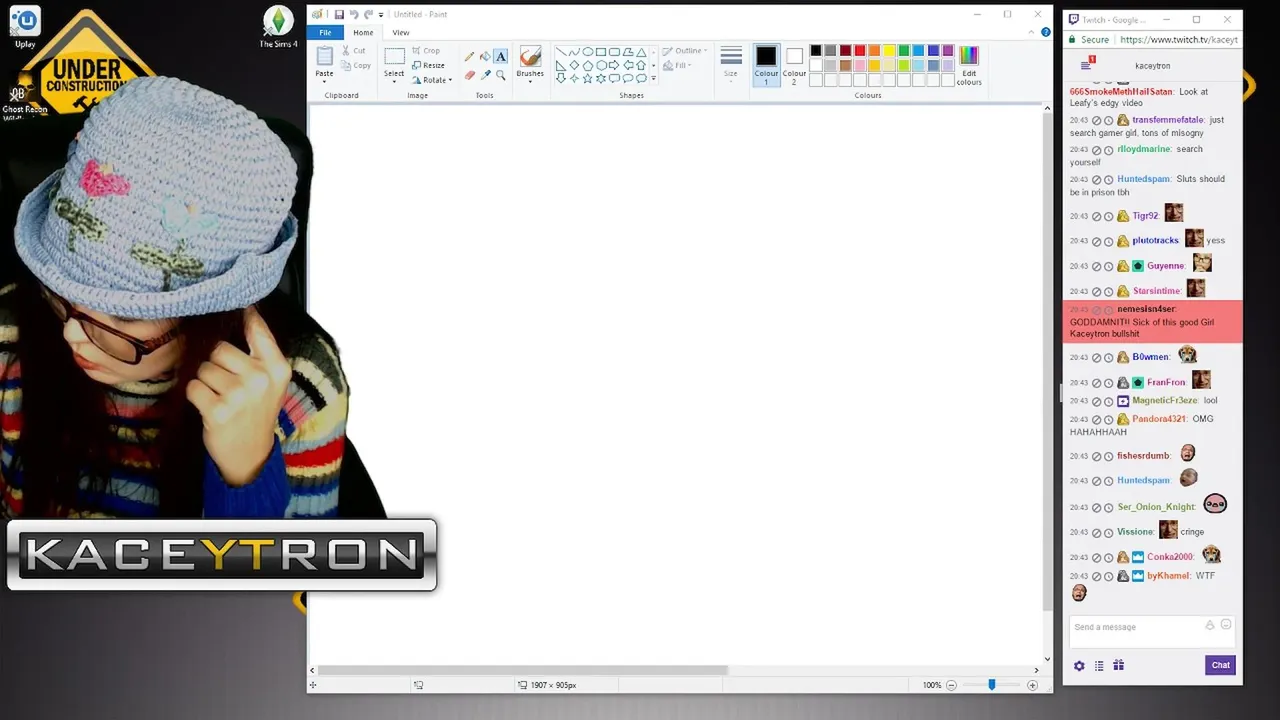Pick the yellow colour swatch in palette
Viewport: 1280px width, 720px height.
tap(888, 51)
